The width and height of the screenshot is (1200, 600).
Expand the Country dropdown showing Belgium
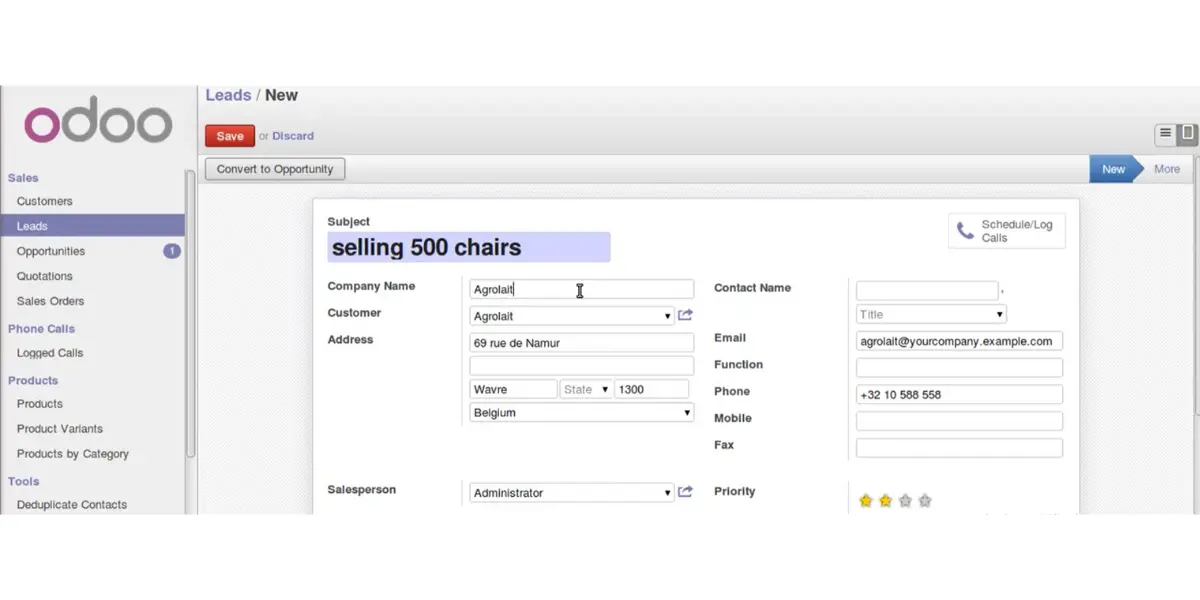pos(686,411)
